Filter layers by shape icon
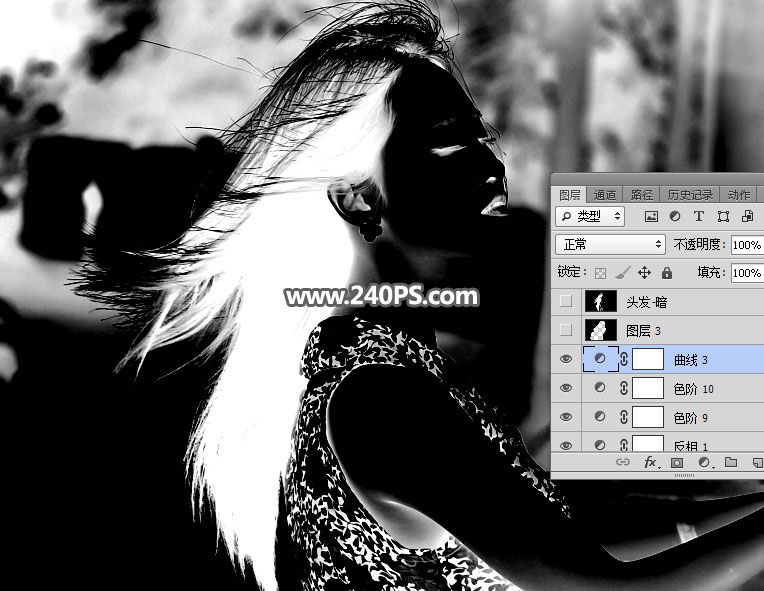 point(723,216)
